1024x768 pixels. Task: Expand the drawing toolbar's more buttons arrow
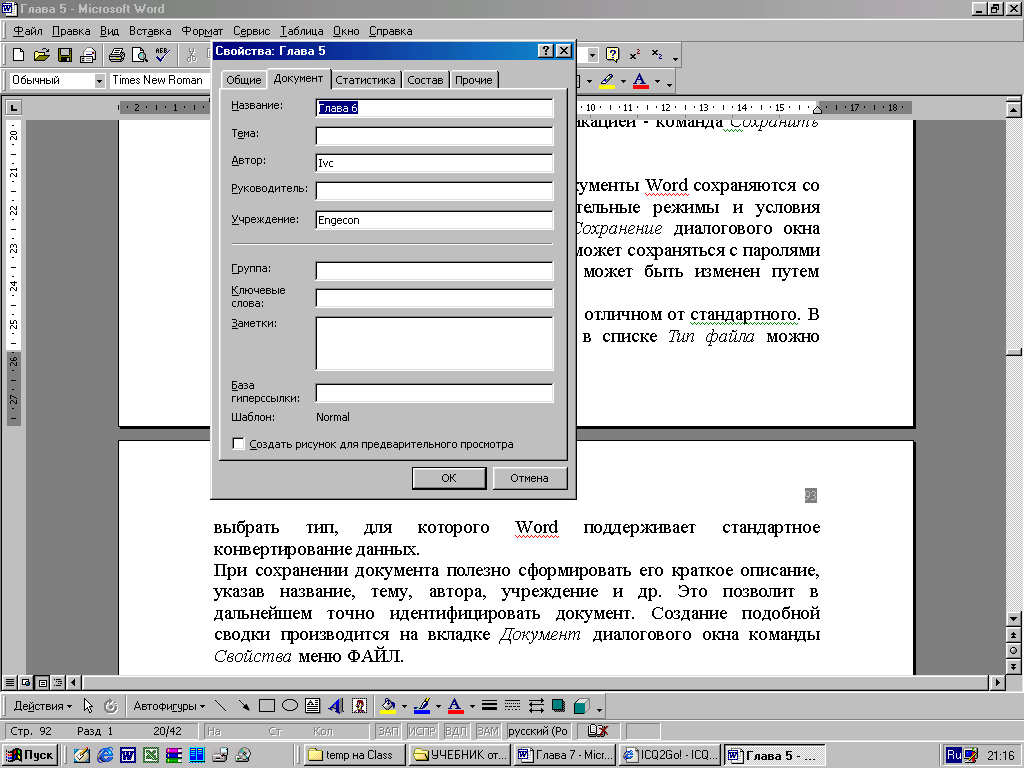(x=599, y=707)
